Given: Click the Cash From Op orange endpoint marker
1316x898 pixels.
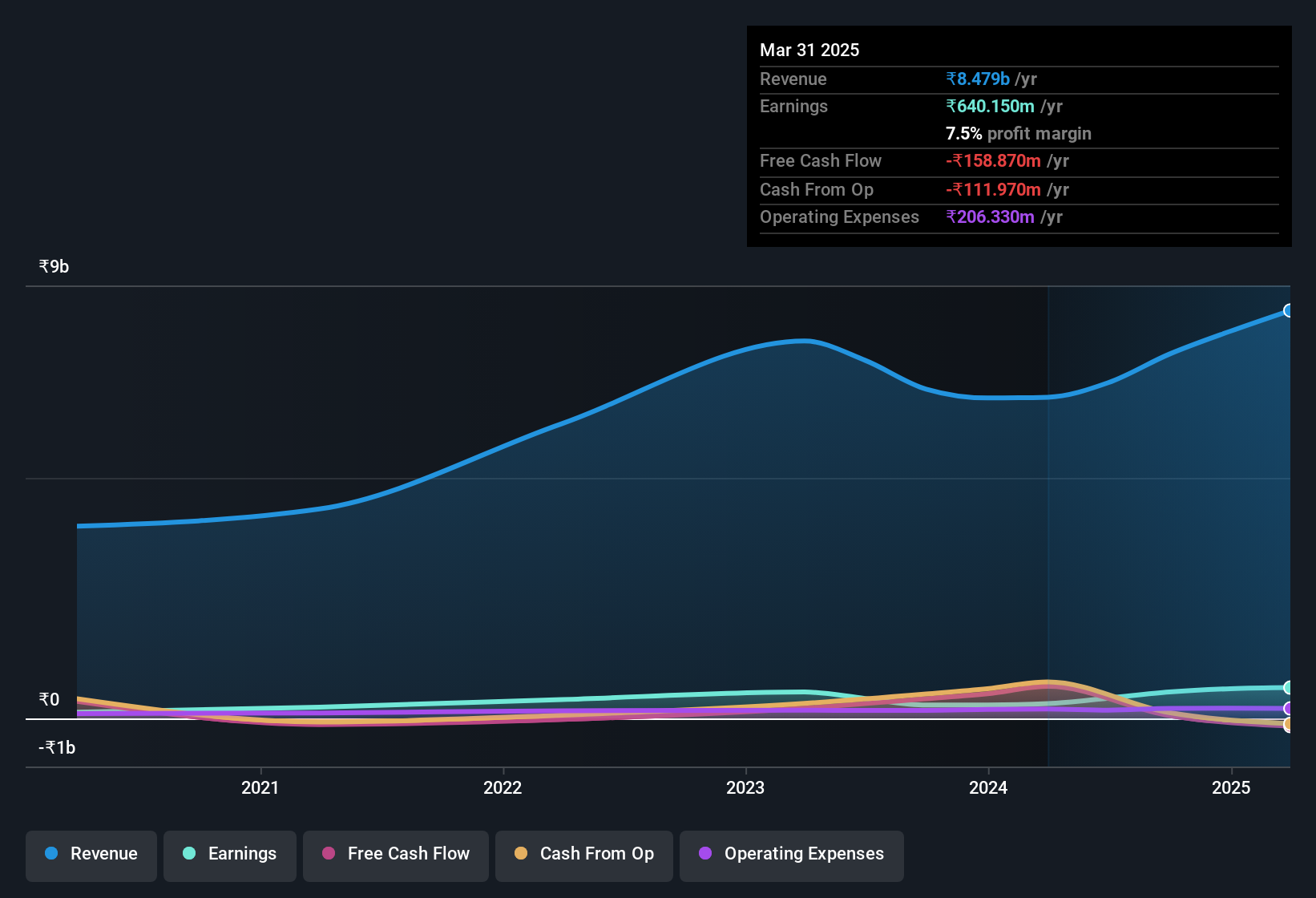Looking at the screenshot, I should (x=1289, y=725).
